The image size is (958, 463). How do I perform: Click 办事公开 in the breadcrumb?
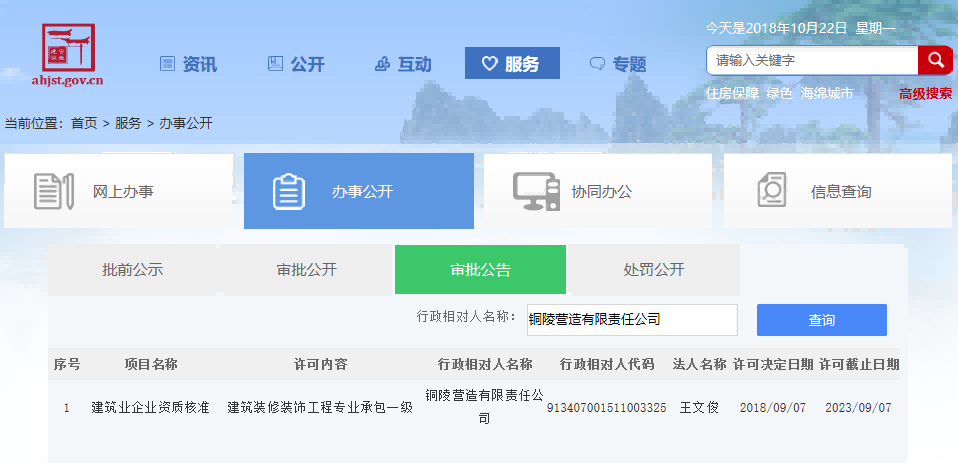point(186,123)
